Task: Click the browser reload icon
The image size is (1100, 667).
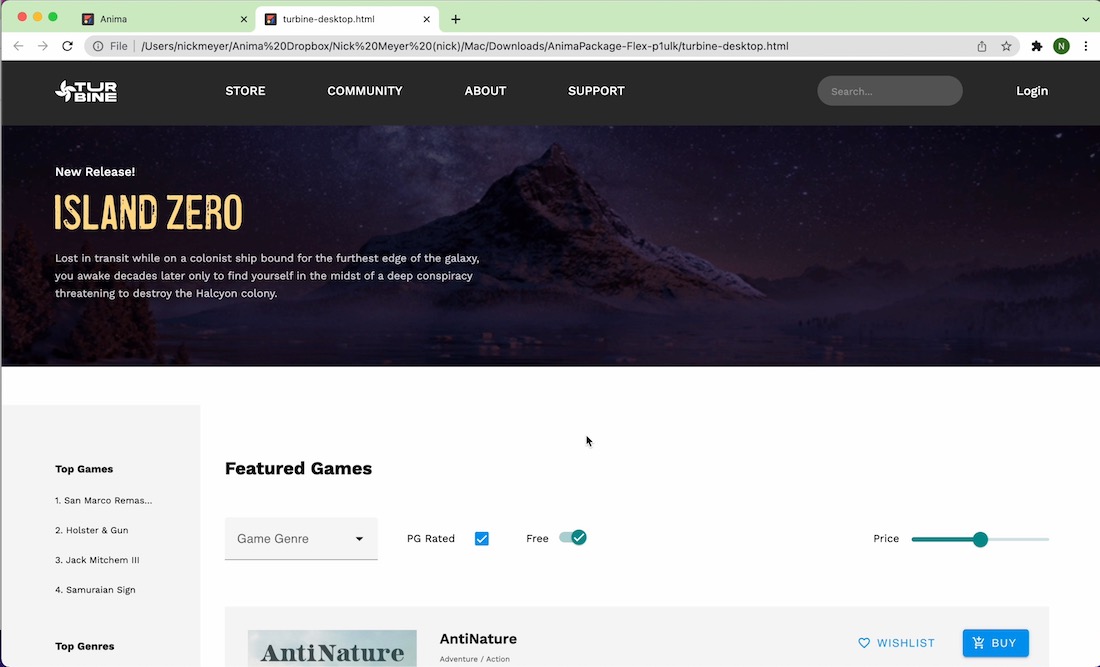Action: 68,46
